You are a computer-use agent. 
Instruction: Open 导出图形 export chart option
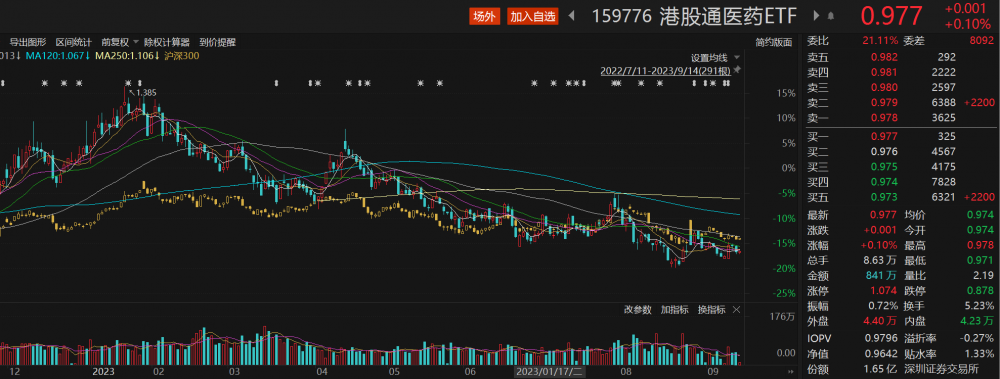tap(28, 42)
